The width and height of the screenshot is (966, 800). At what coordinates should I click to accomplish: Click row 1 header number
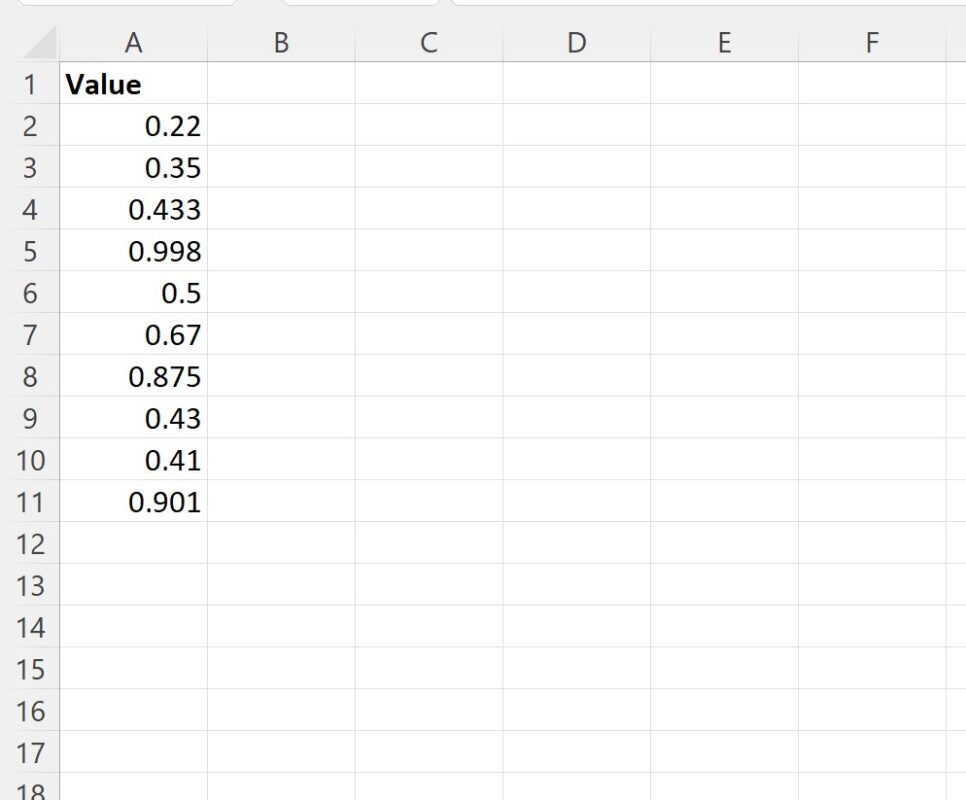(30, 84)
